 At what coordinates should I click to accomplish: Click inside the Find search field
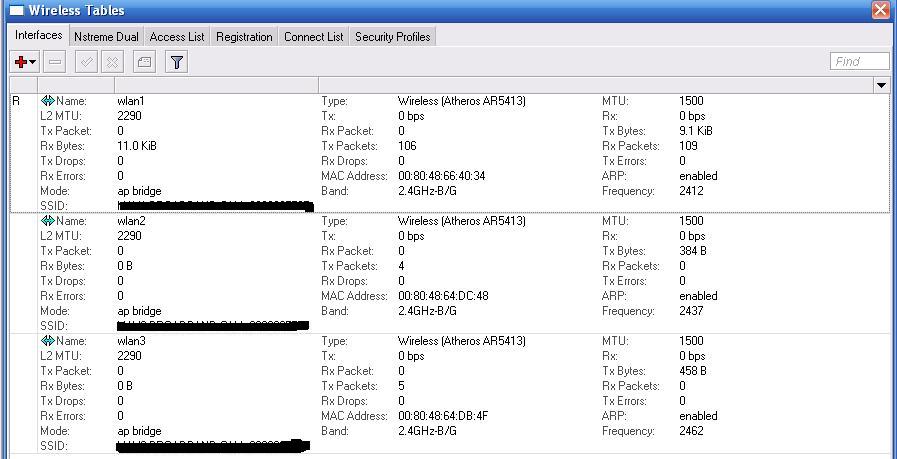(860, 62)
